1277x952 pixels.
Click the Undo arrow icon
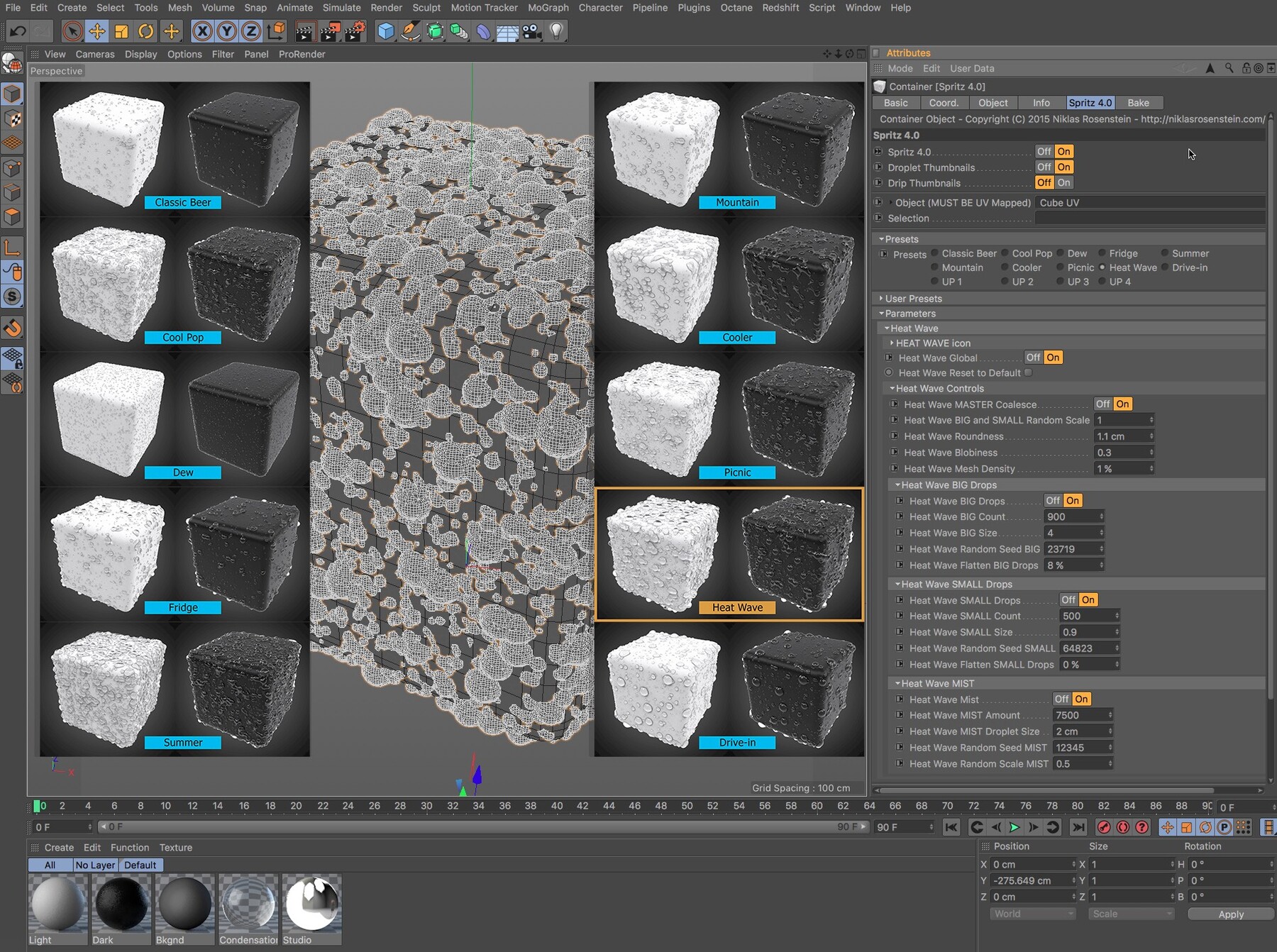(18, 31)
